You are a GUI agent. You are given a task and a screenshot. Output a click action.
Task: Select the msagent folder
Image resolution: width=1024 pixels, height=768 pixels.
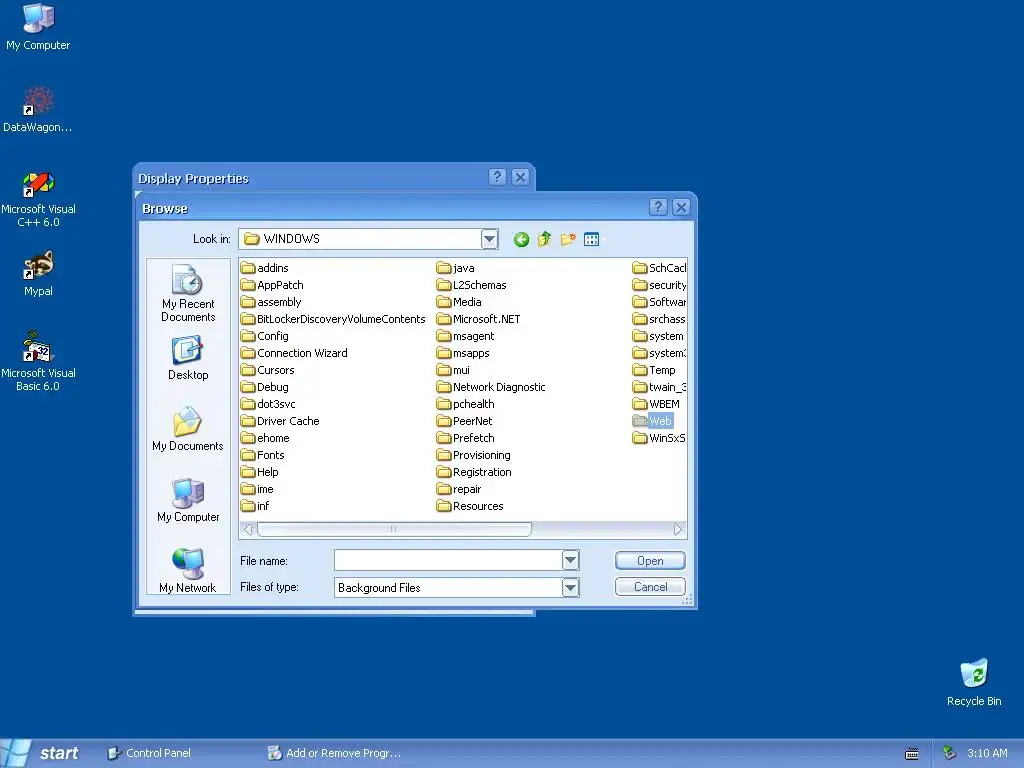[x=466, y=336]
